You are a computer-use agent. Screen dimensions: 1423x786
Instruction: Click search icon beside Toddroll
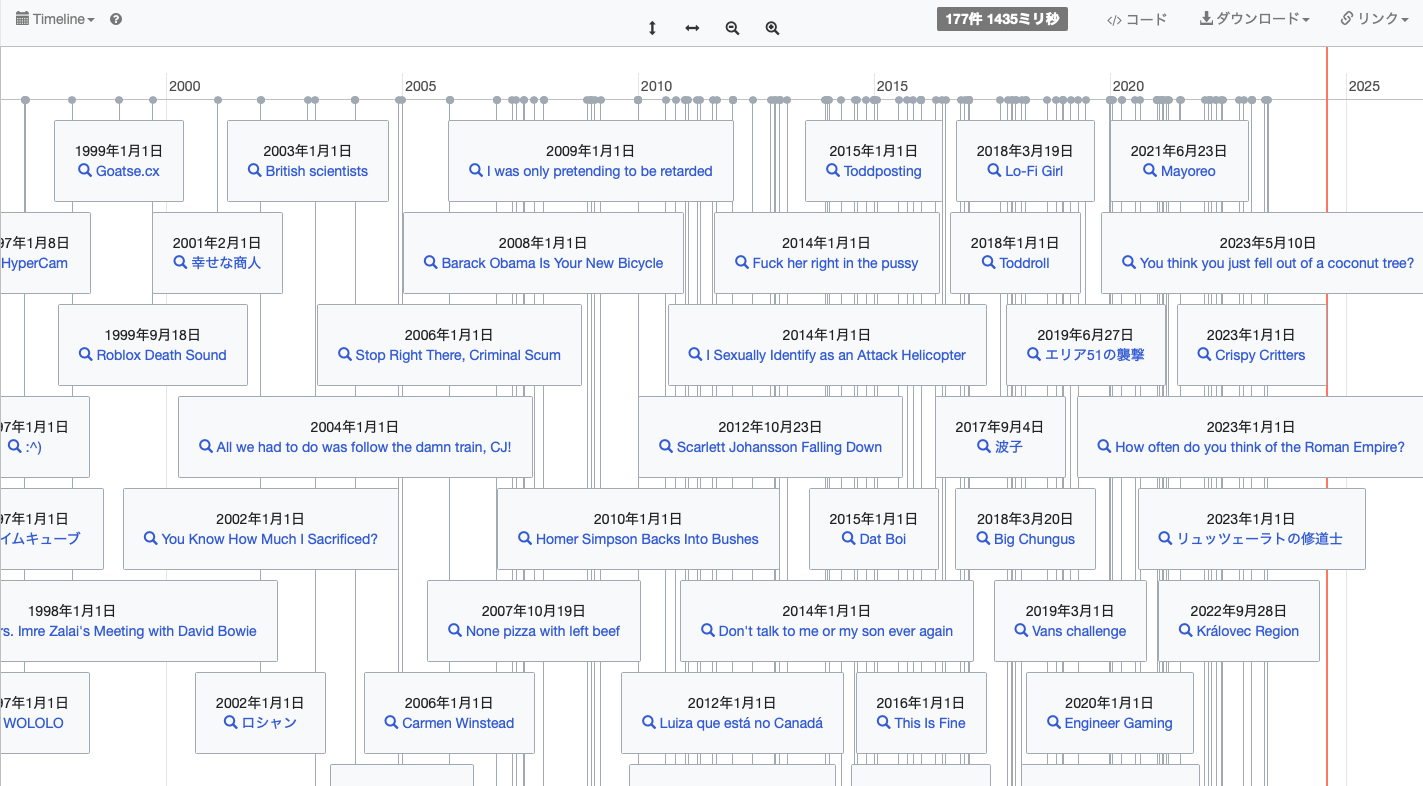point(988,262)
